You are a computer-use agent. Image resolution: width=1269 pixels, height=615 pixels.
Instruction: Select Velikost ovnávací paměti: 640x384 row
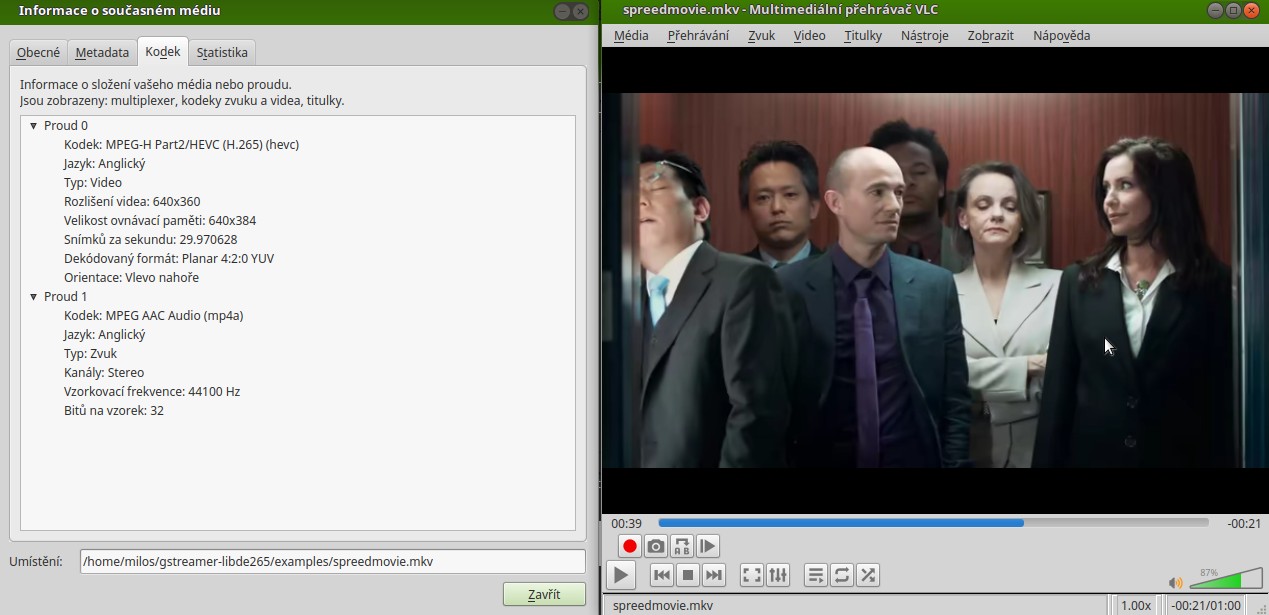160,221
